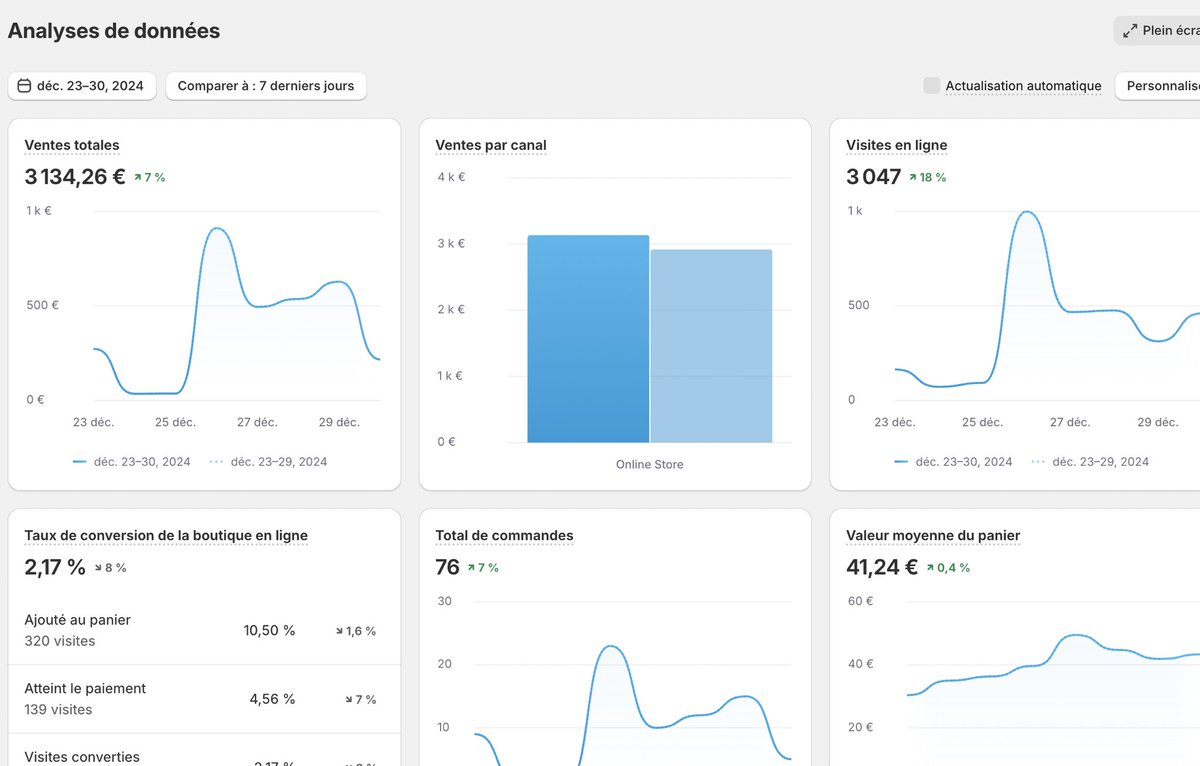Click the 2,17 % conversion rate value
The image size is (1200, 766).
[x=55, y=567]
